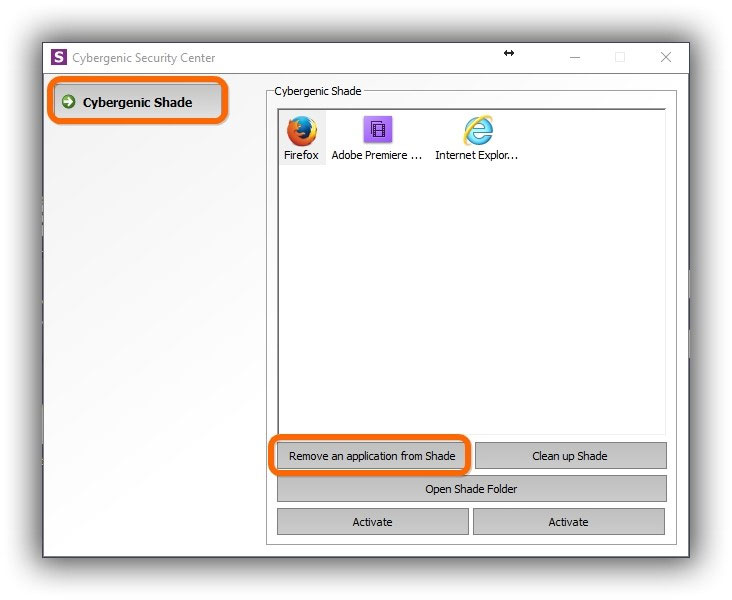Click the greyed-out maximize window button
The image size is (732, 600).
click(x=620, y=58)
